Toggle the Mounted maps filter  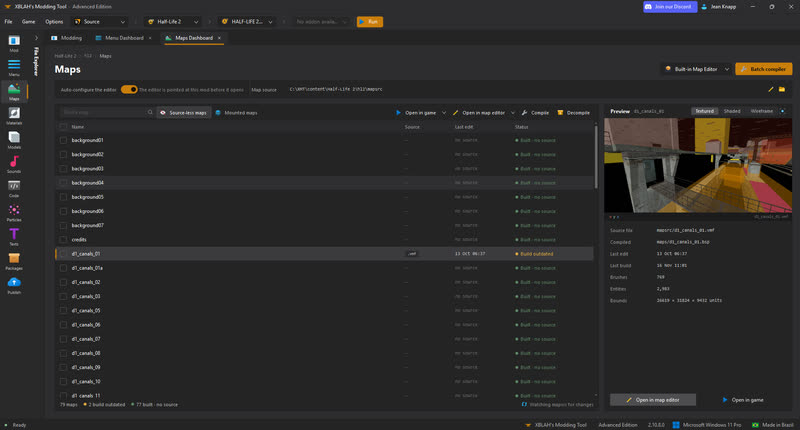click(x=236, y=113)
